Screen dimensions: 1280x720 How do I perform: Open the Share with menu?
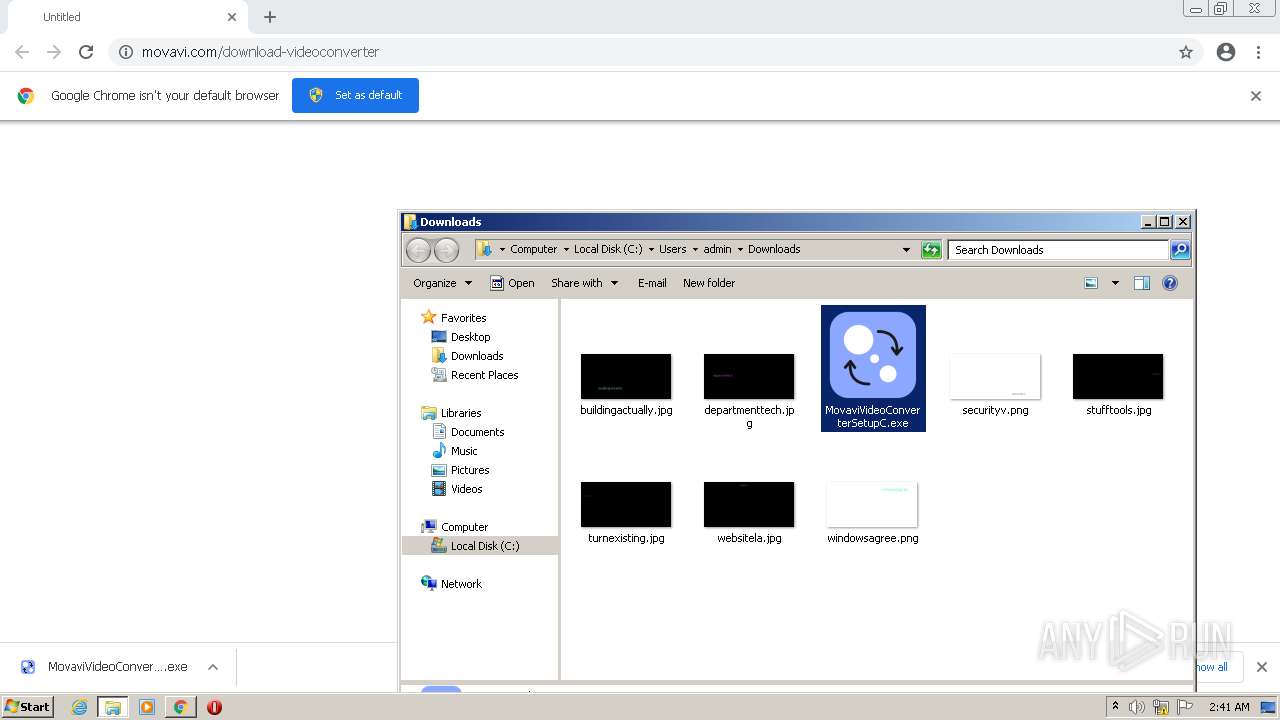click(x=584, y=283)
